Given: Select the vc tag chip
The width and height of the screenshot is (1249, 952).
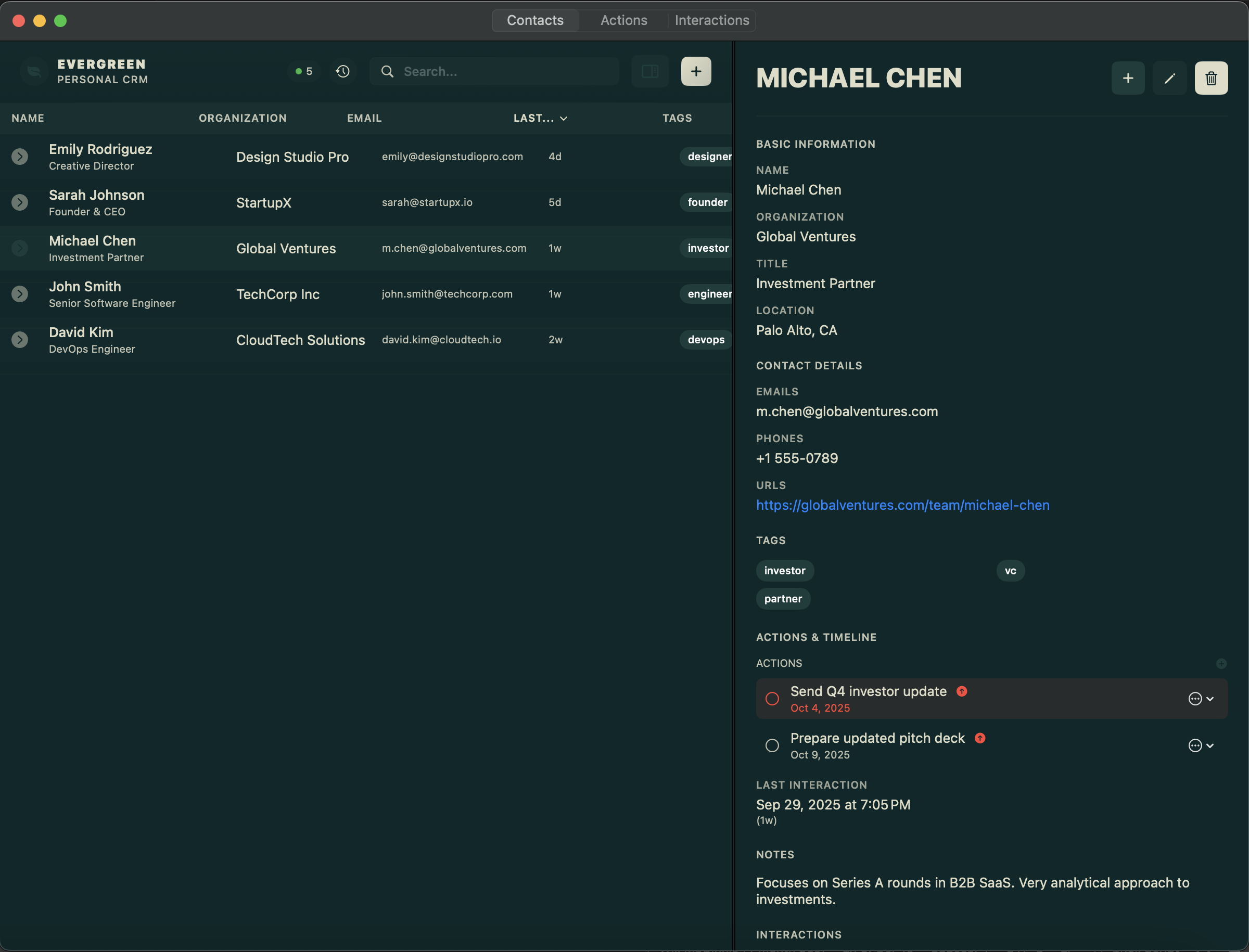Looking at the screenshot, I should pyautogui.click(x=1010, y=571).
